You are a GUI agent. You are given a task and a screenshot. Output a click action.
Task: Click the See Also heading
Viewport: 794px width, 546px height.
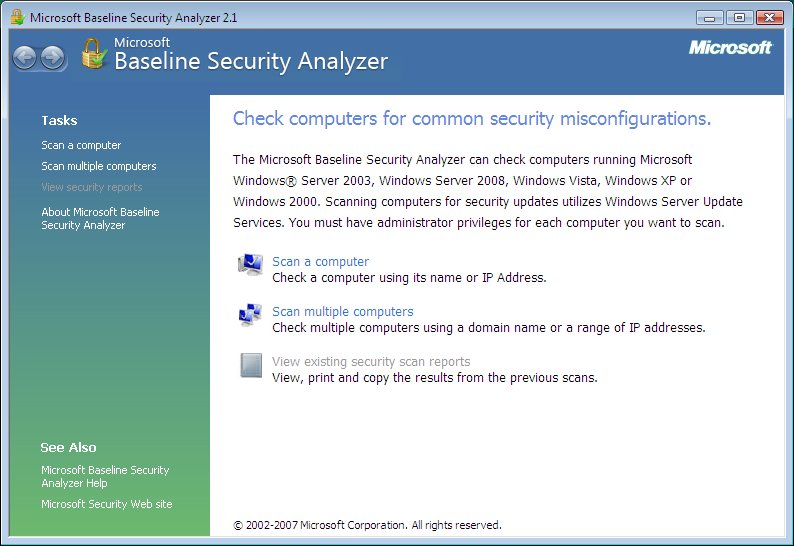pos(68,448)
